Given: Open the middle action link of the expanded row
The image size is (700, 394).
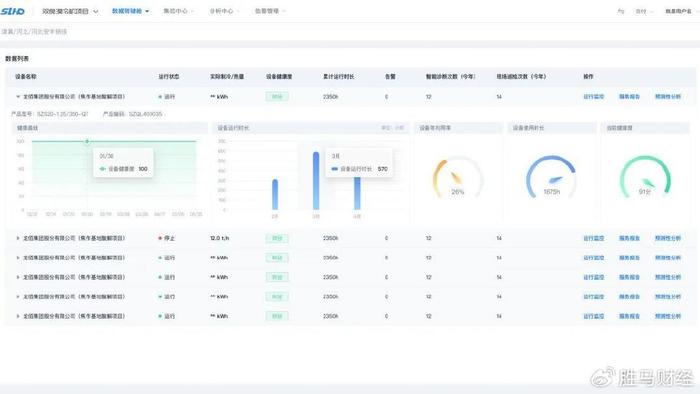Looking at the screenshot, I should coord(629,96).
